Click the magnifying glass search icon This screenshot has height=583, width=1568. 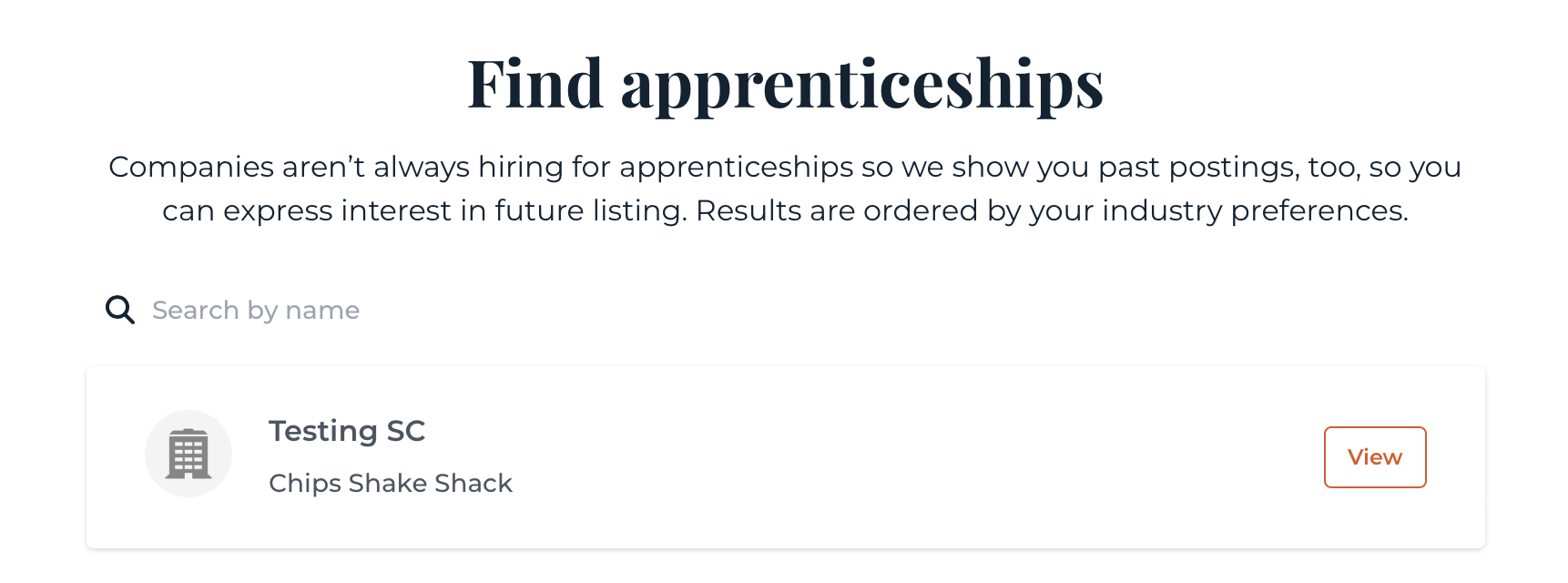[x=120, y=310]
